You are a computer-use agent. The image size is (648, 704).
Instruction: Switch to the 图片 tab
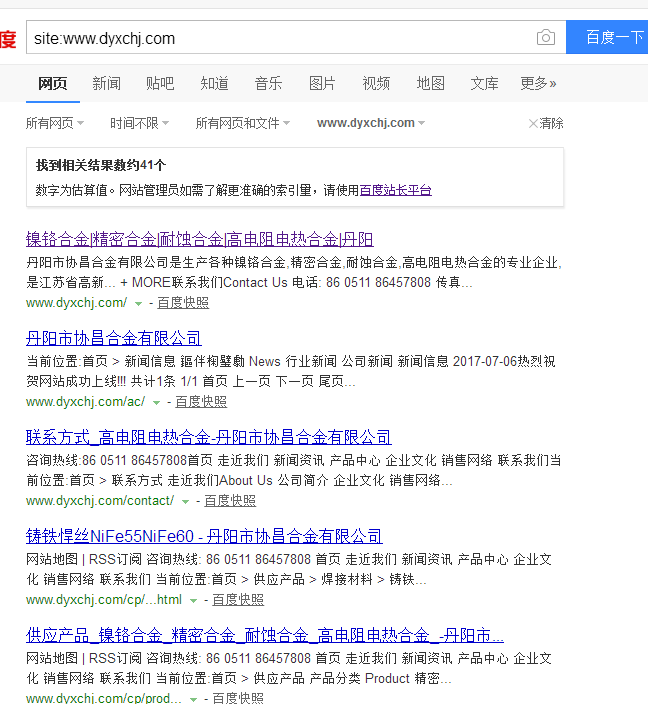tap(322, 84)
